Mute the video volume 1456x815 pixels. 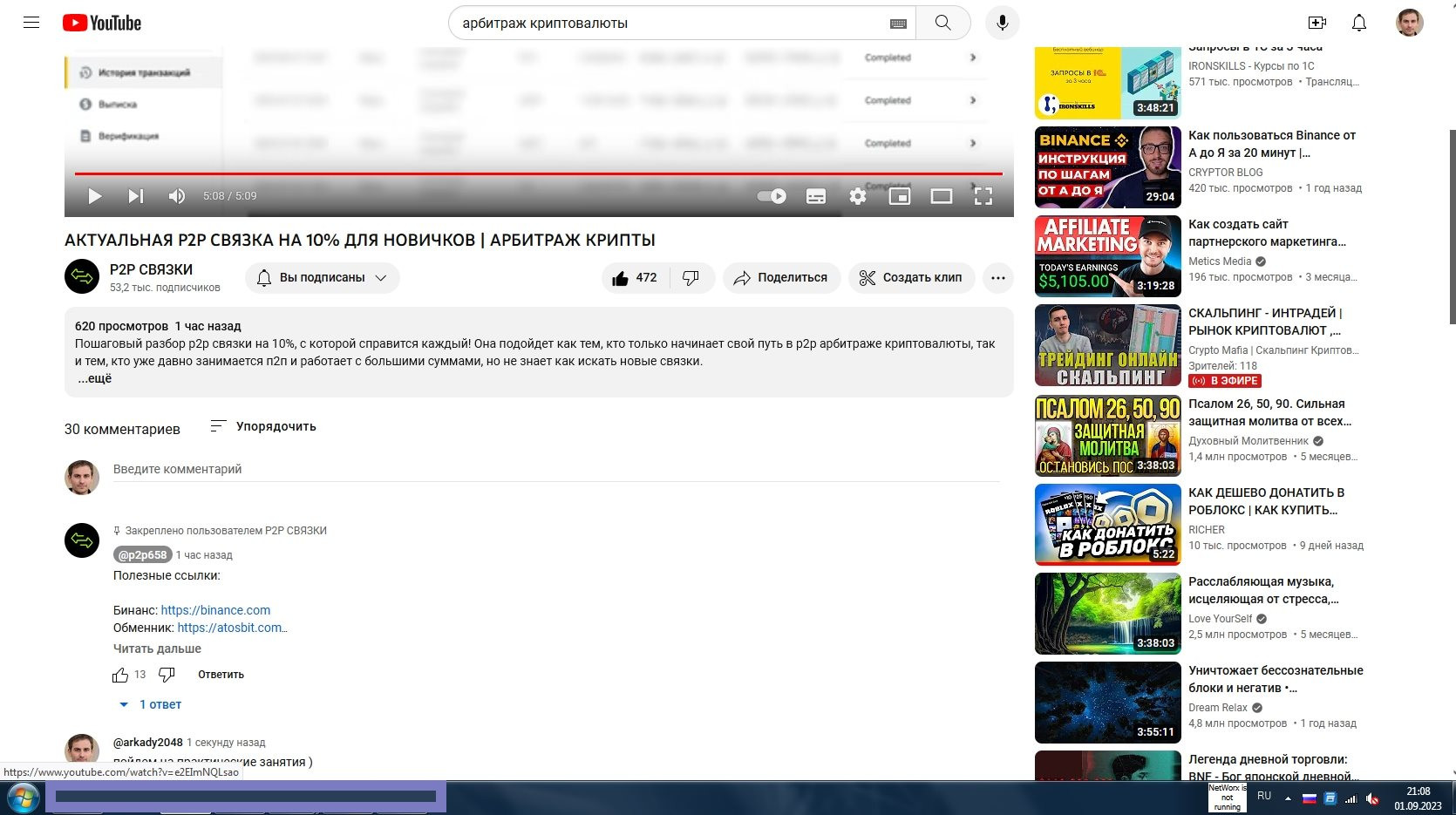pos(176,196)
